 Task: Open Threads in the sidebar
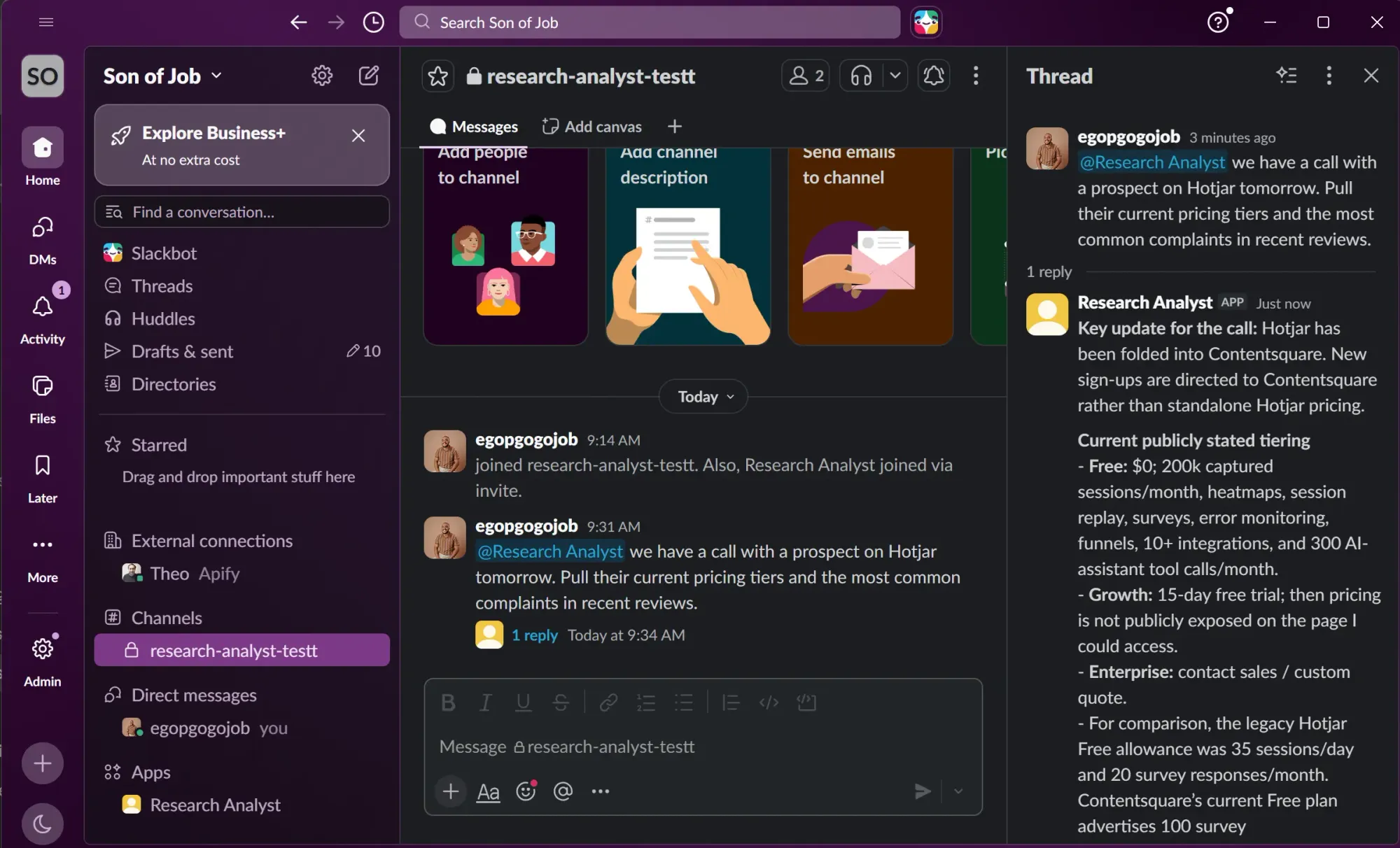[242, 286]
